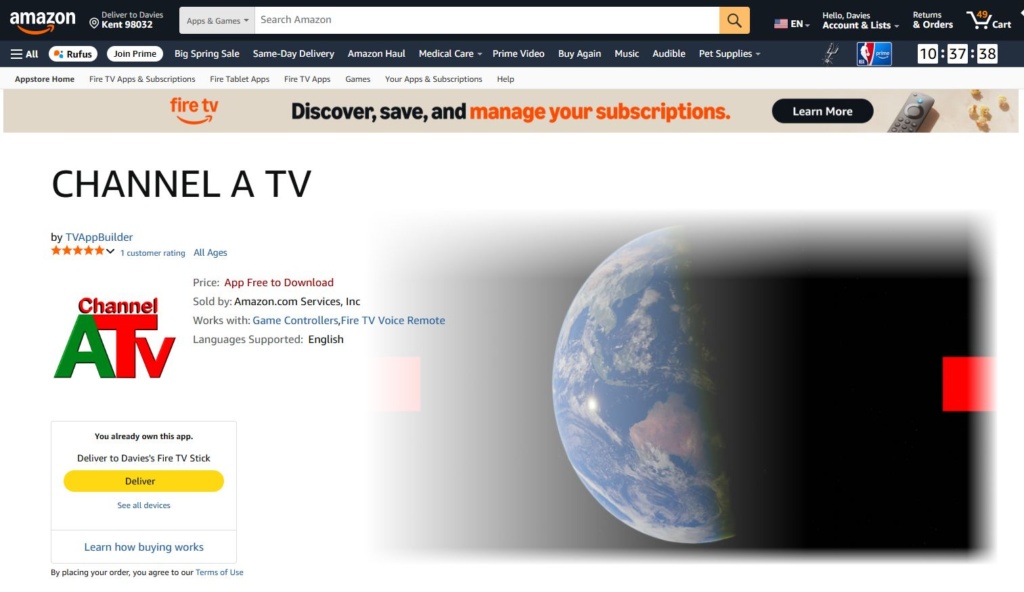This screenshot has width=1024, height=592.
Task: Open Big Spring Sale
Action: pyautogui.click(x=206, y=54)
